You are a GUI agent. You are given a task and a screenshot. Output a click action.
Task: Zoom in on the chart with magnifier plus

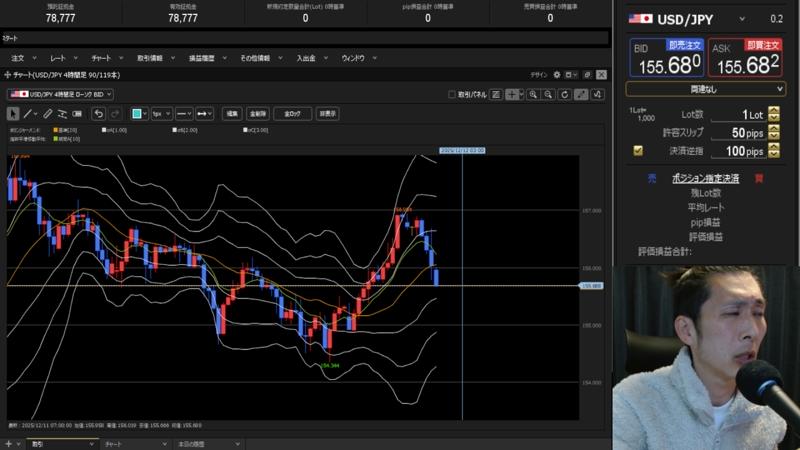tap(534, 94)
